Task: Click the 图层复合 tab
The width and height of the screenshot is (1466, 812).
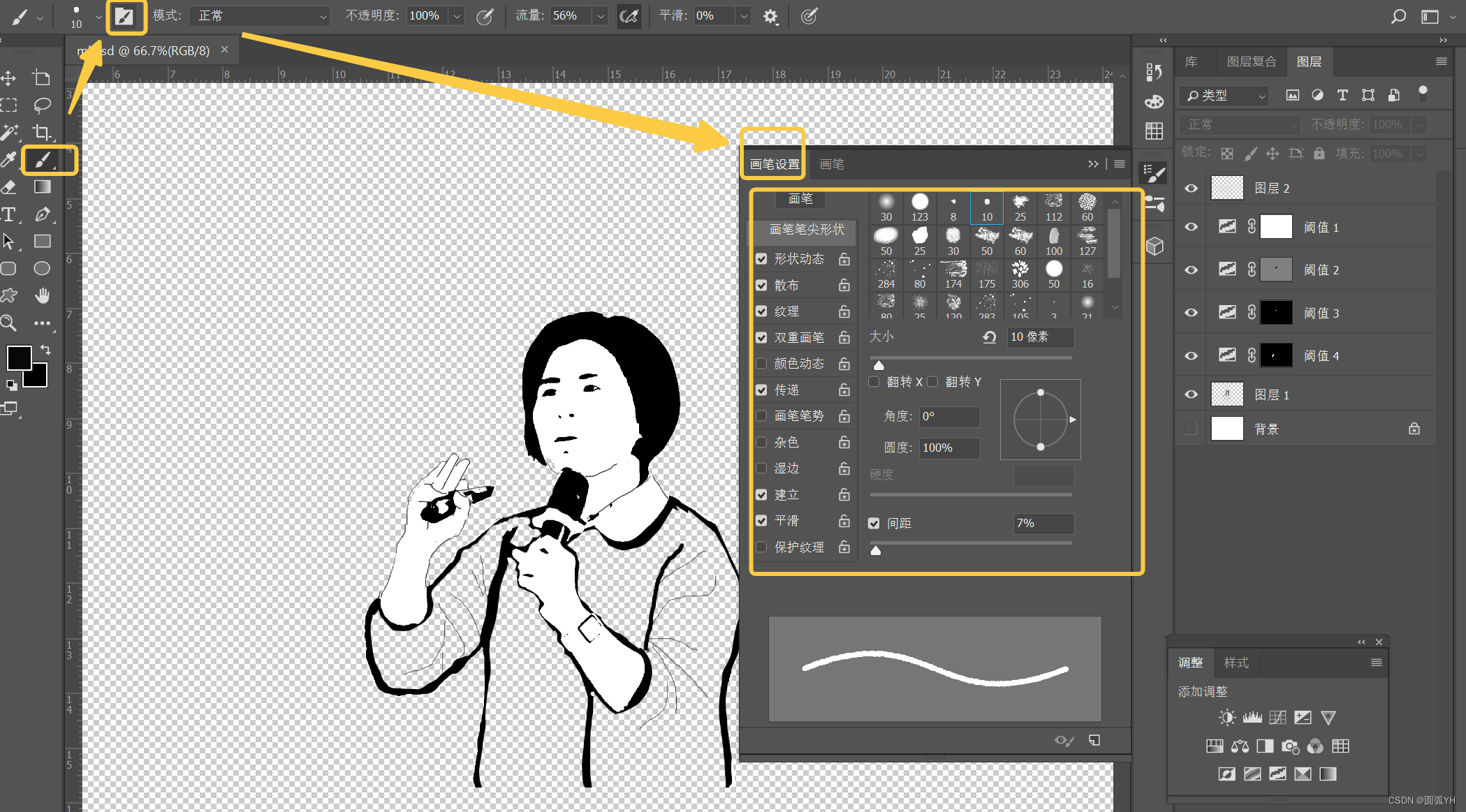Action: (1252, 61)
